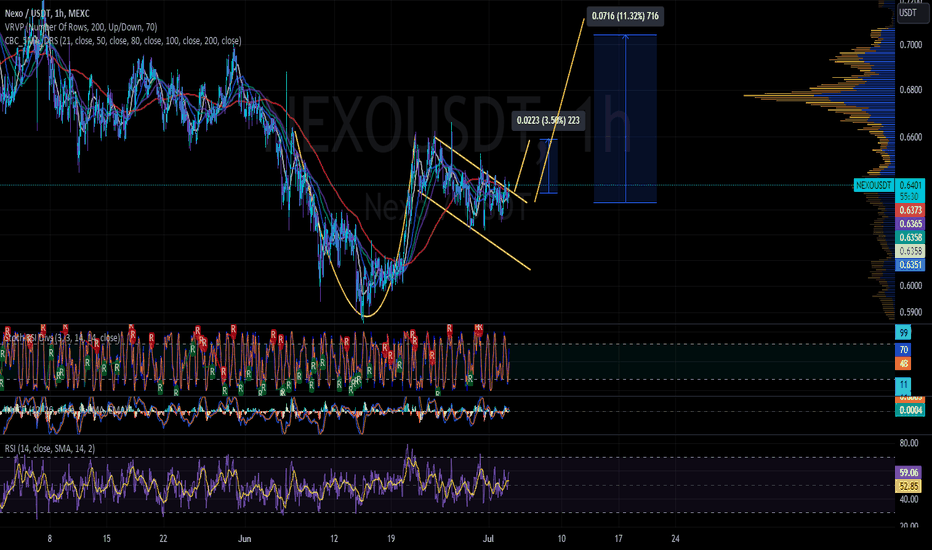Image resolution: width=932 pixels, height=550 pixels.
Task: Click the date 19 on time axis
Action: coord(391,539)
